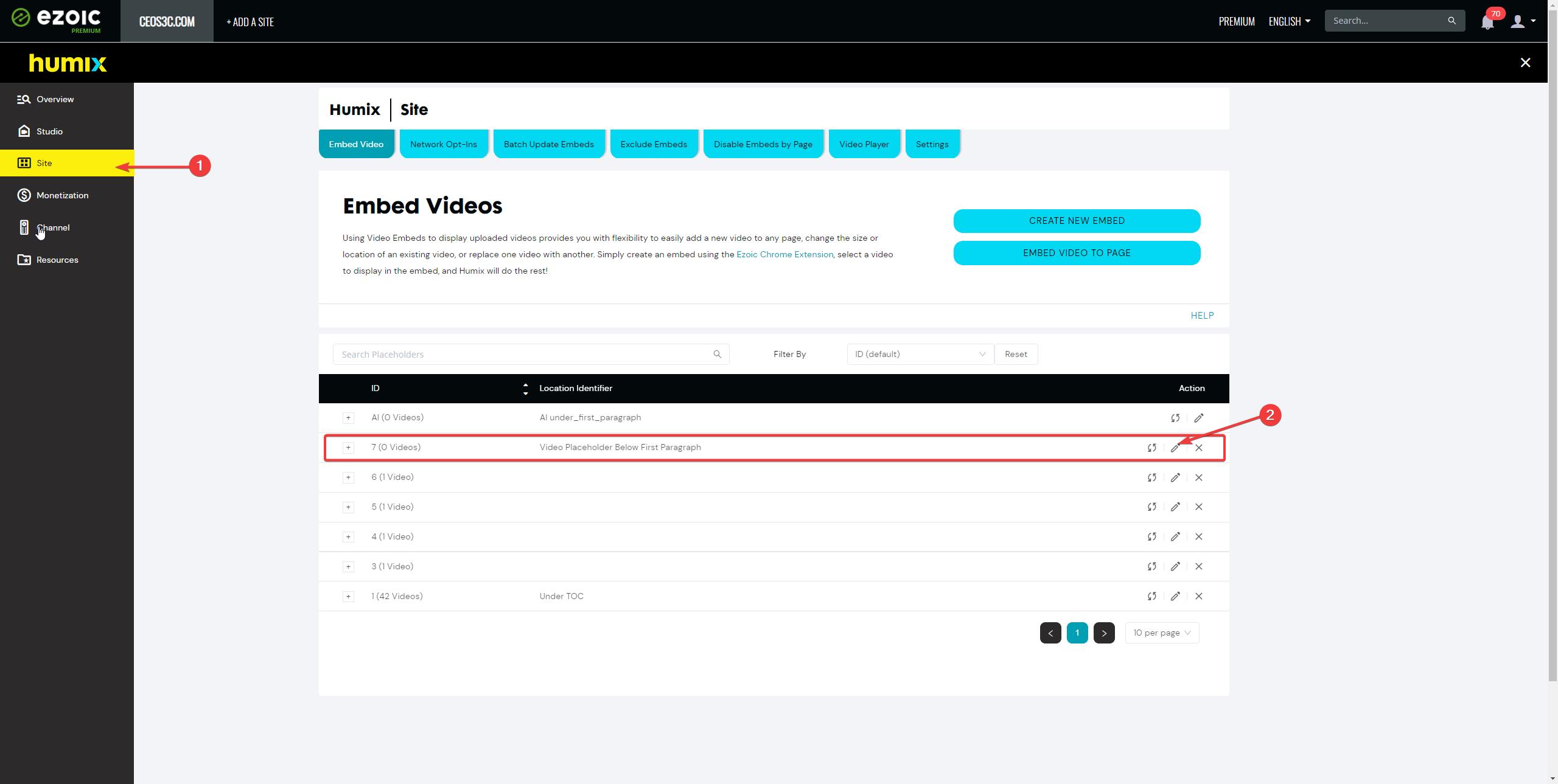Edit embed 7 (0 Videos)
Image resolution: width=1558 pixels, height=784 pixels.
pyautogui.click(x=1175, y=448)
